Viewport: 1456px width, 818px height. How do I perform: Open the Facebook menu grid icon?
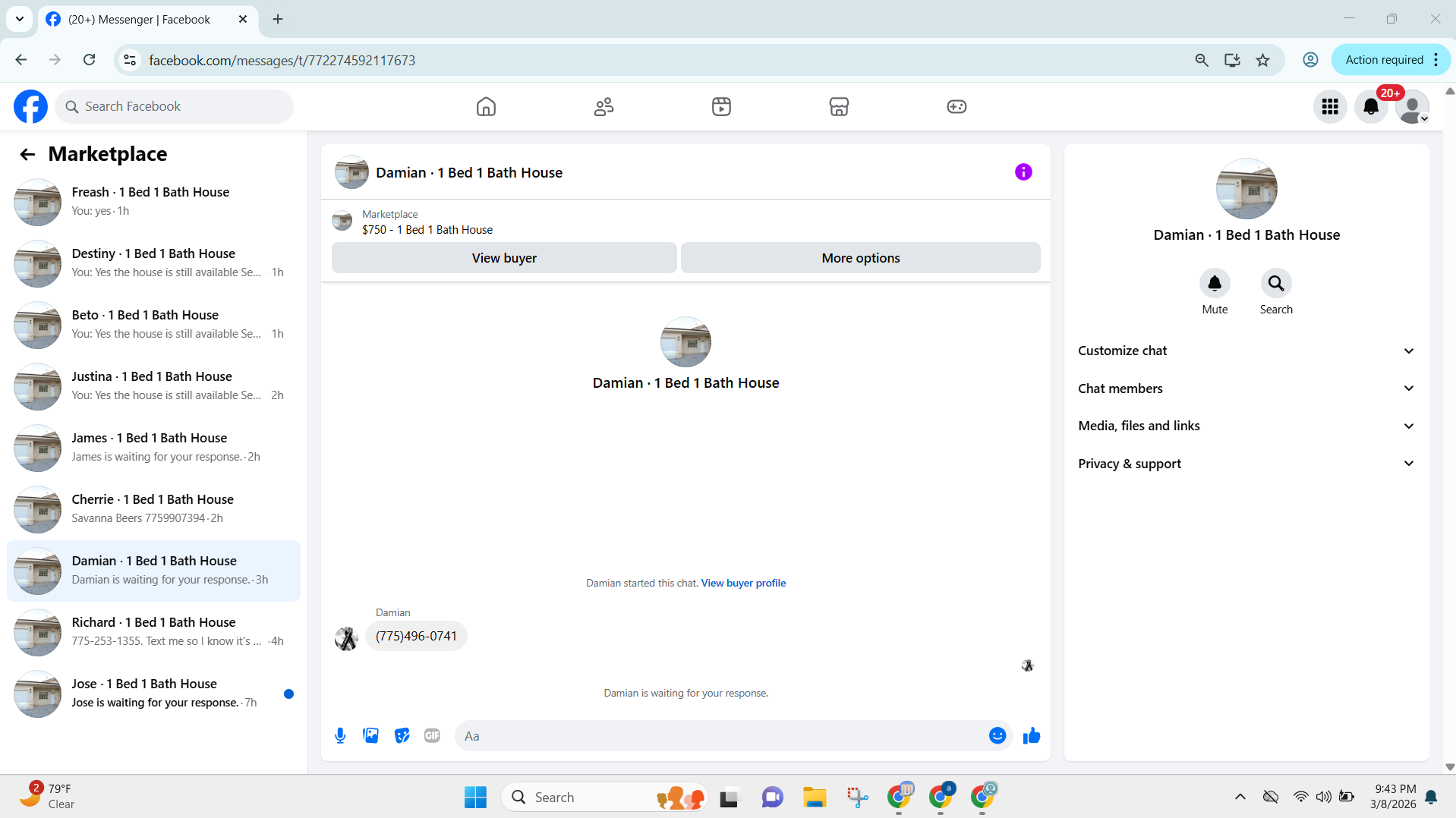1330,106
